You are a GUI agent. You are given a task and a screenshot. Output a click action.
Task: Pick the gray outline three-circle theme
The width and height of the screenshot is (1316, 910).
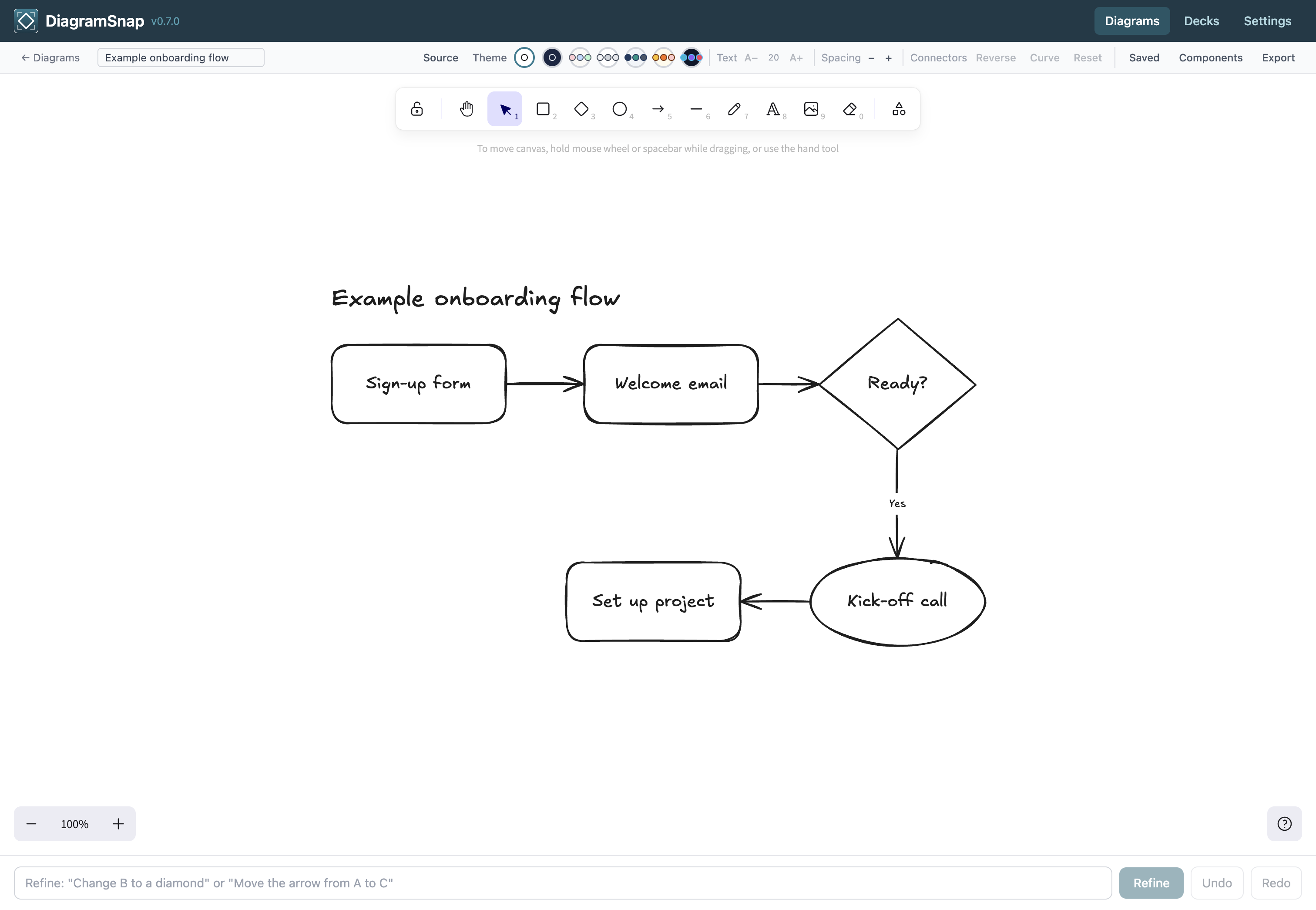[x=608, y=57]
